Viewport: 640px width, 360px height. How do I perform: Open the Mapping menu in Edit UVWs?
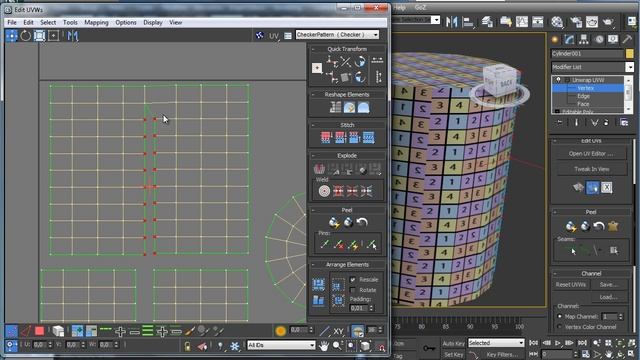coord(96,22)
